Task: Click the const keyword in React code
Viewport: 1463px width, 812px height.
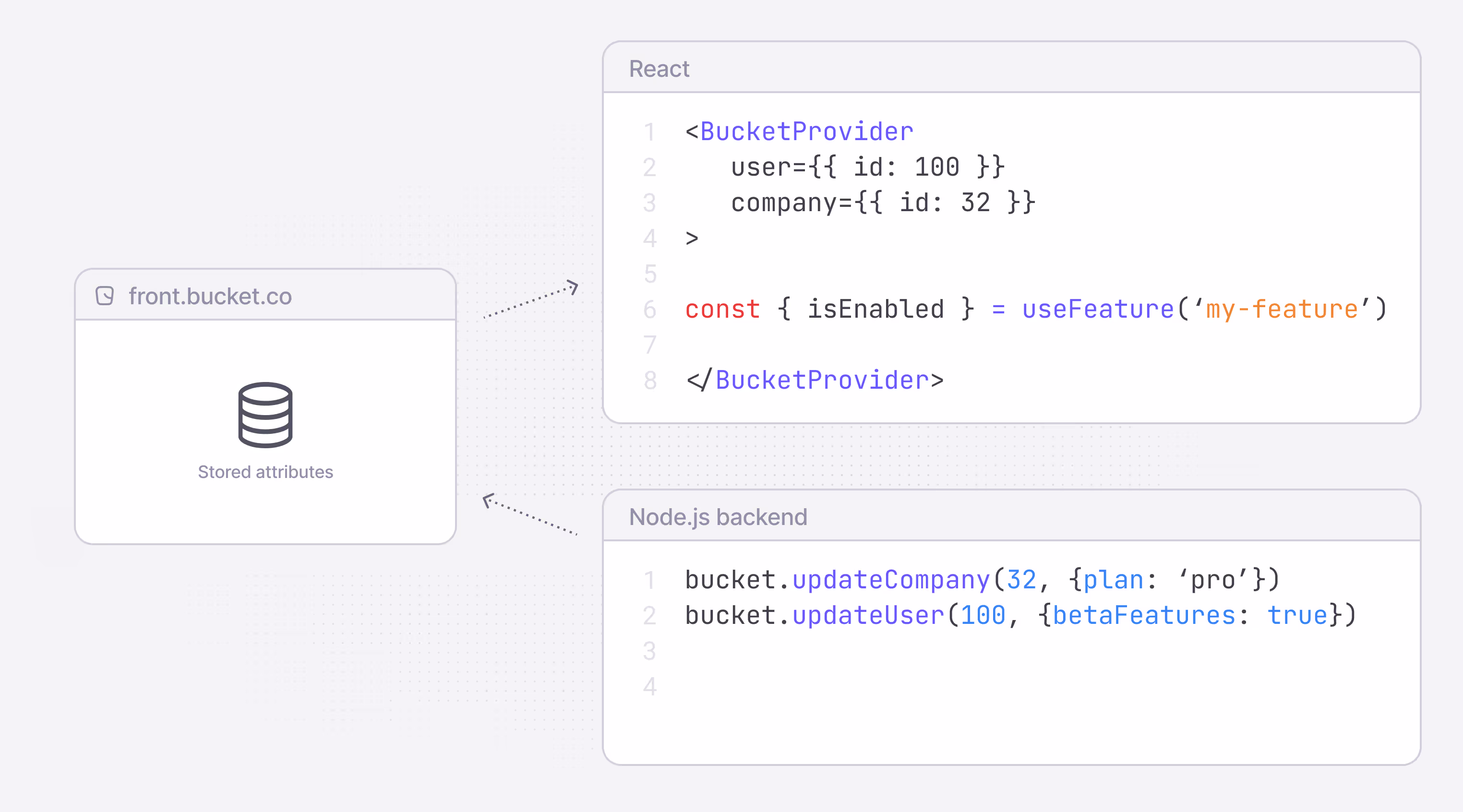Action: 722,310
